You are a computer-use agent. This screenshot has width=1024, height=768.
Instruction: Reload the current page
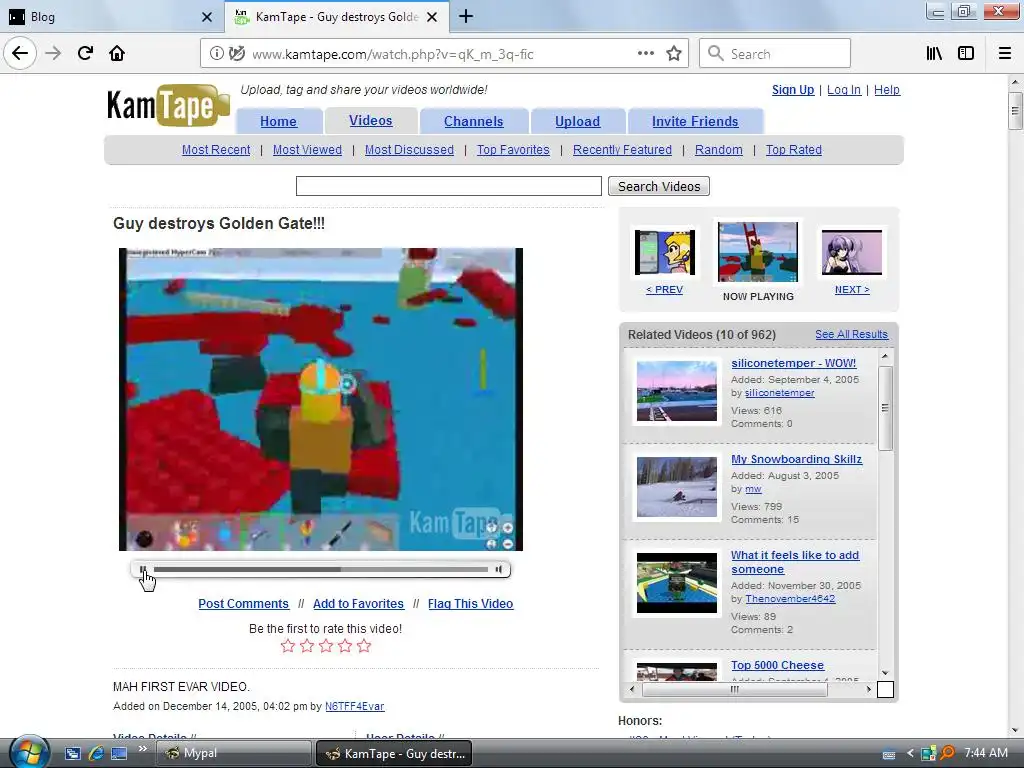[85, 53]
